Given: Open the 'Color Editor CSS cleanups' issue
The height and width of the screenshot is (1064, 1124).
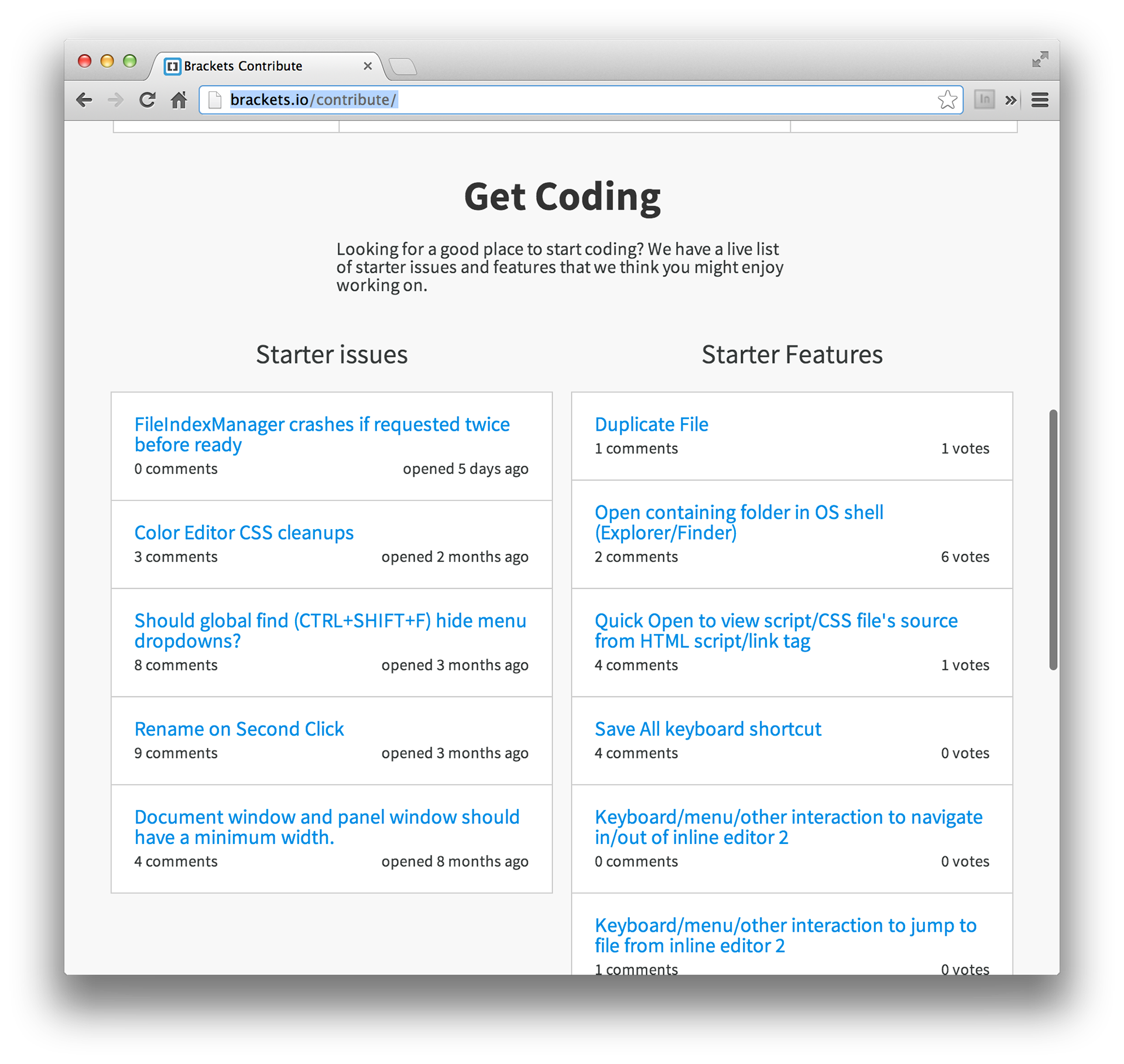Looking at the screenshot, I should (x=244, y=533).
